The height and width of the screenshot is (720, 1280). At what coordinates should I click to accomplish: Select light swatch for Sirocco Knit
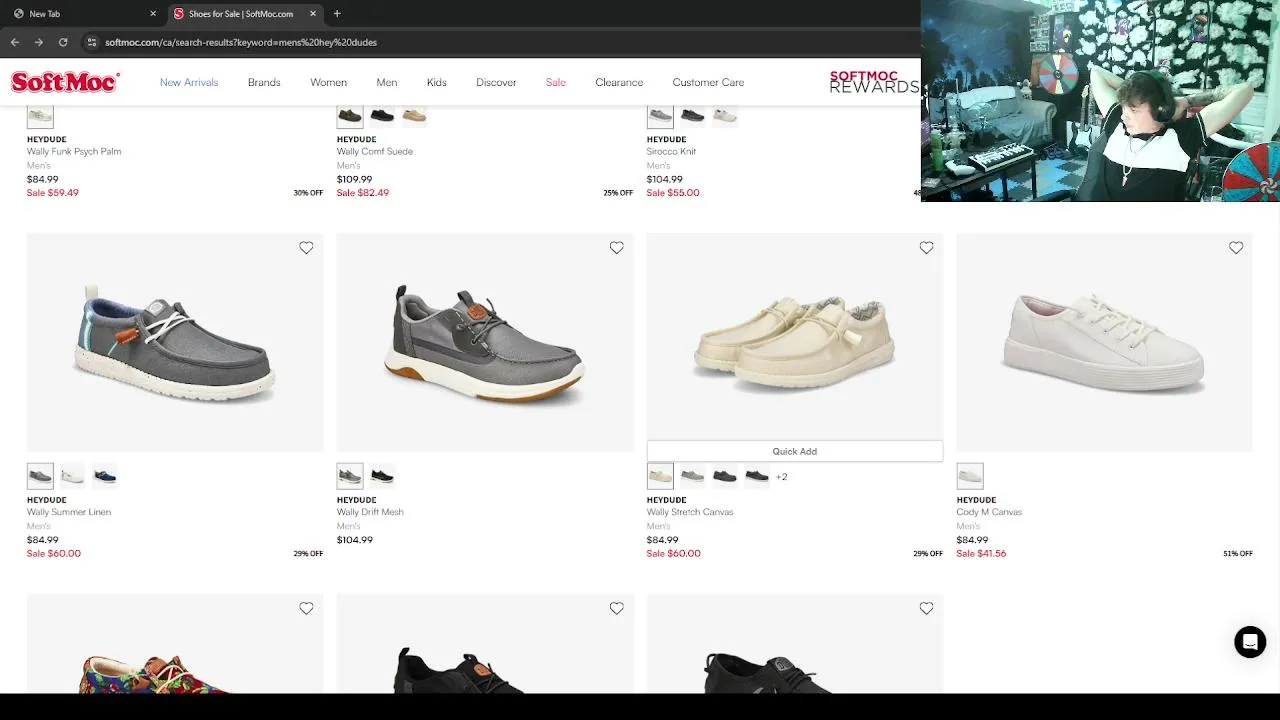click(724, 116)
